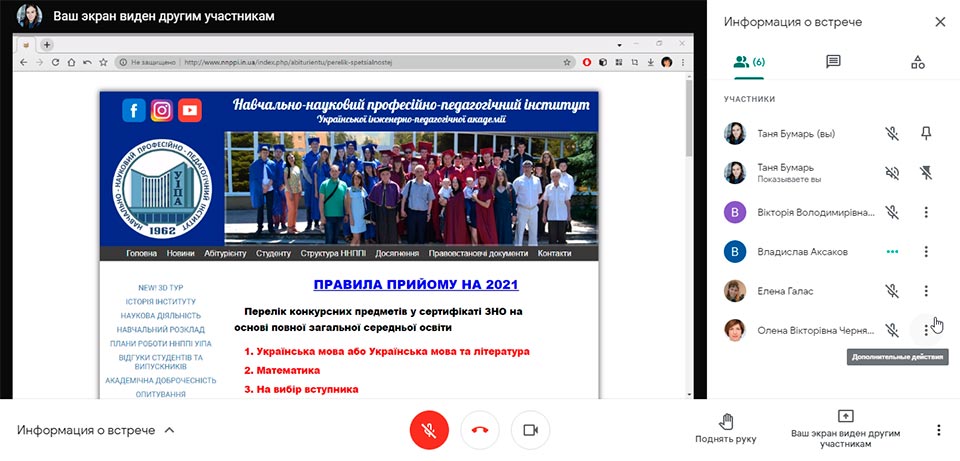Click the downloads arrow in browser toolbar
The width and height of the screenshot is (960, 461).
click(651, 62)
